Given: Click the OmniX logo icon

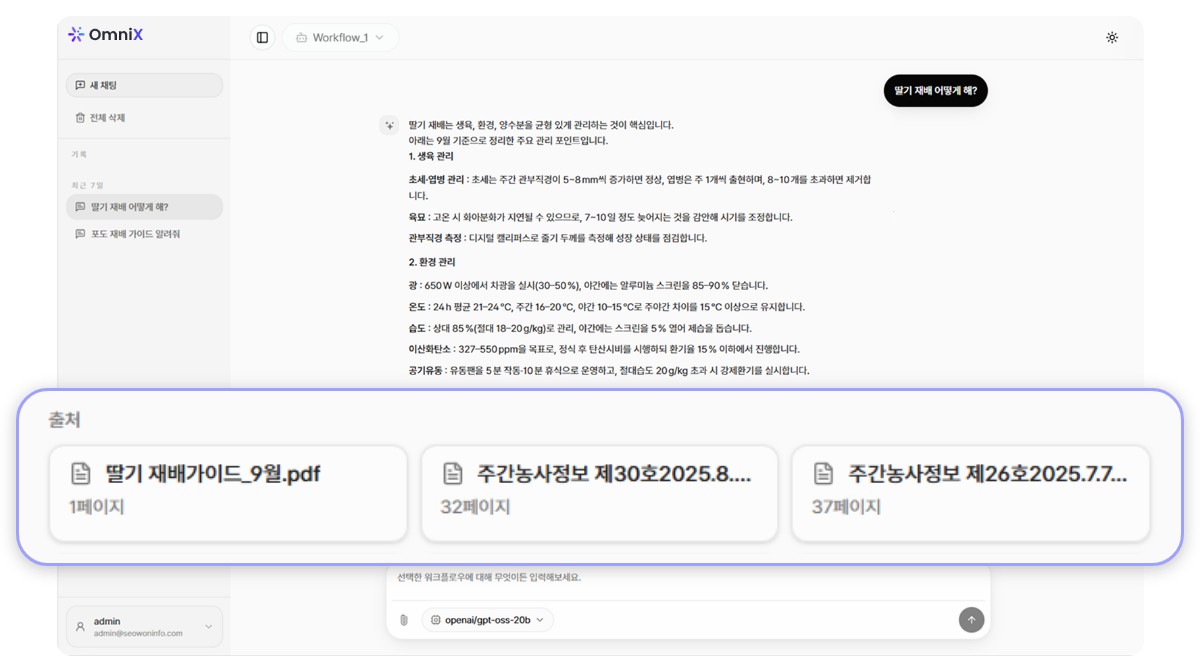Looking at the screenshot, I should tap(76, 34).
